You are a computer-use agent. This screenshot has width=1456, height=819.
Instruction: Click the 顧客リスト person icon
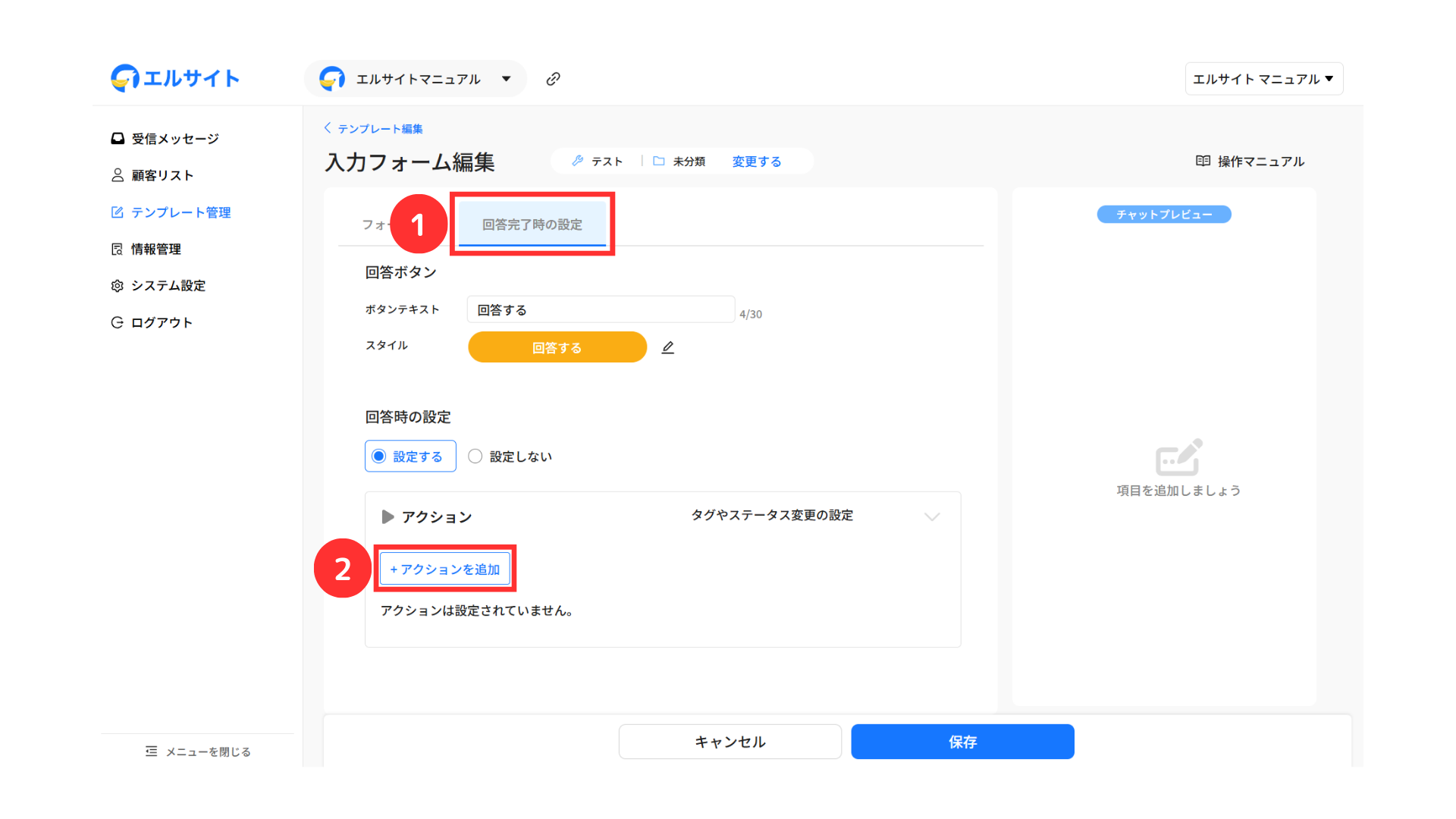click(118, 175)
